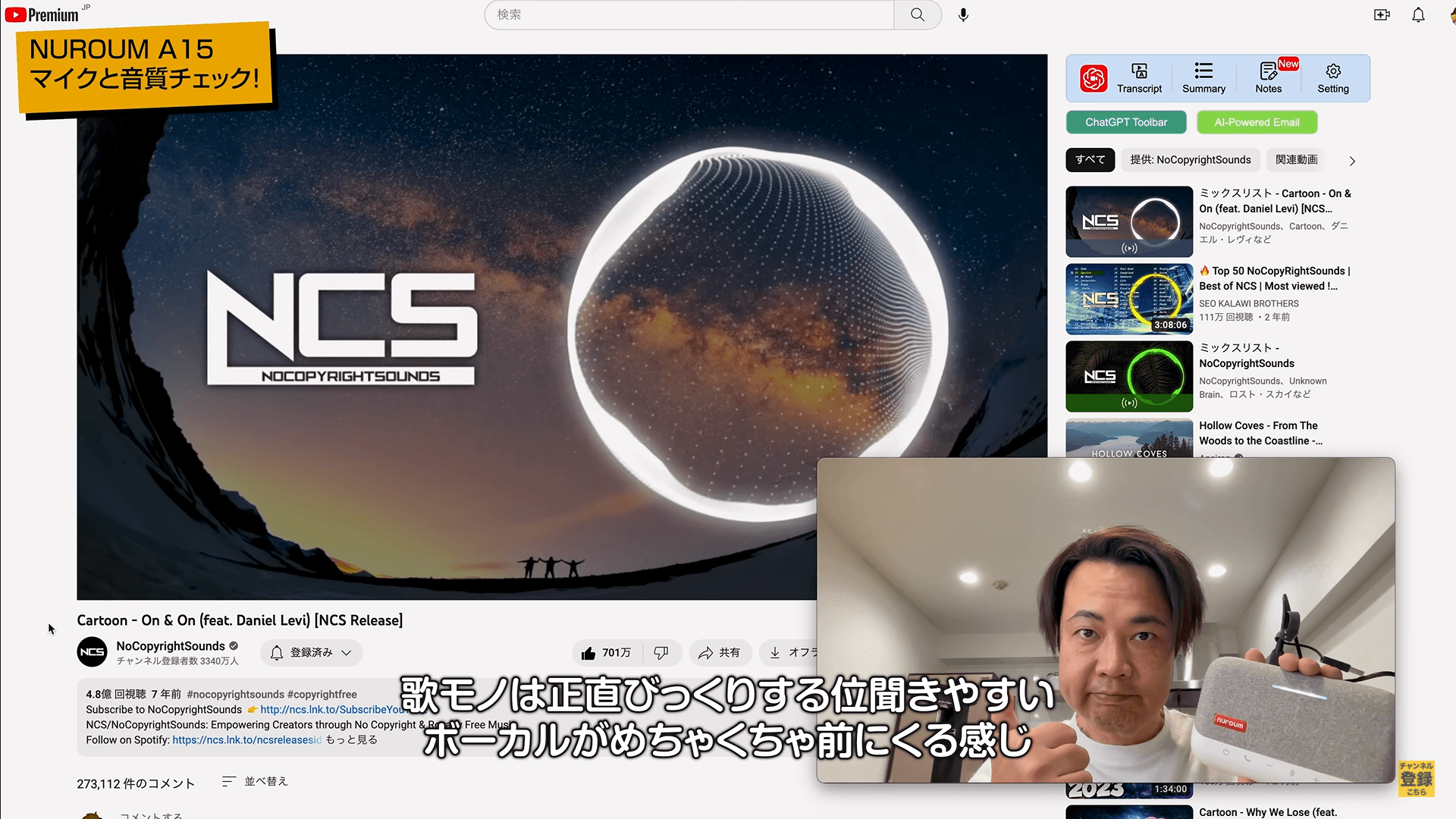Image resolution: width=1456 pixels, height=819 pixels.
Task: Open the ncs.lnk.to/ncsreleasesid Spotify link
Action: click(x=246, y=740)
